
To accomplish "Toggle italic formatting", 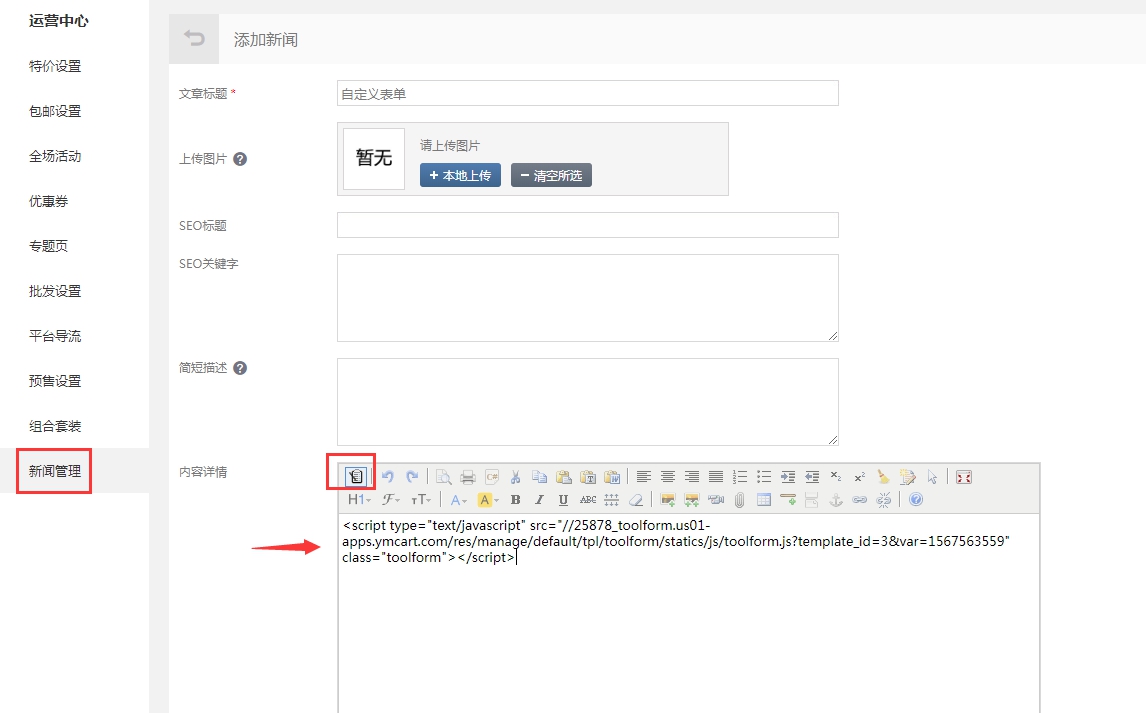I will [x=539, y=500].
